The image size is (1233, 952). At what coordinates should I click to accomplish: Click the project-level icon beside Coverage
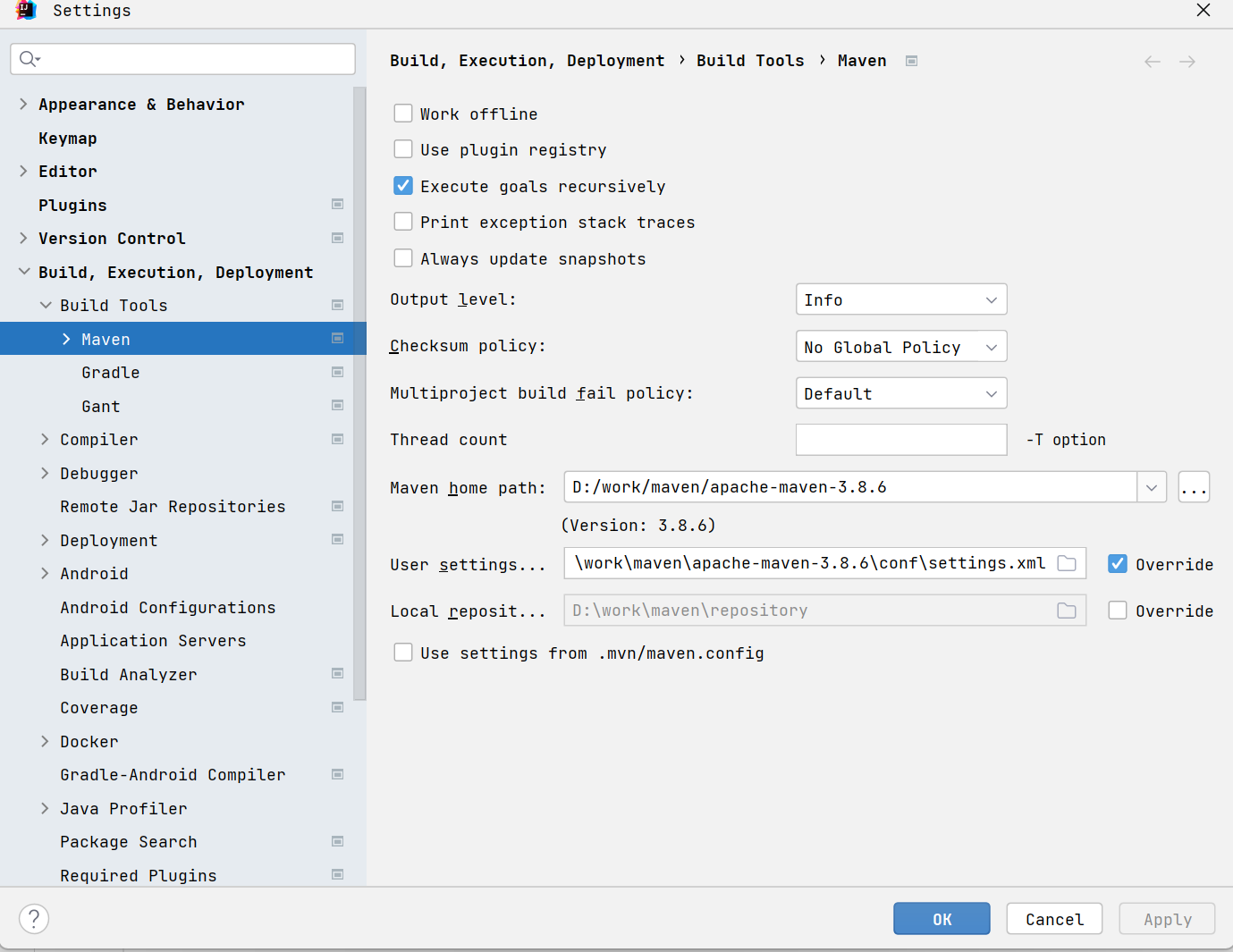click(337, 707)
